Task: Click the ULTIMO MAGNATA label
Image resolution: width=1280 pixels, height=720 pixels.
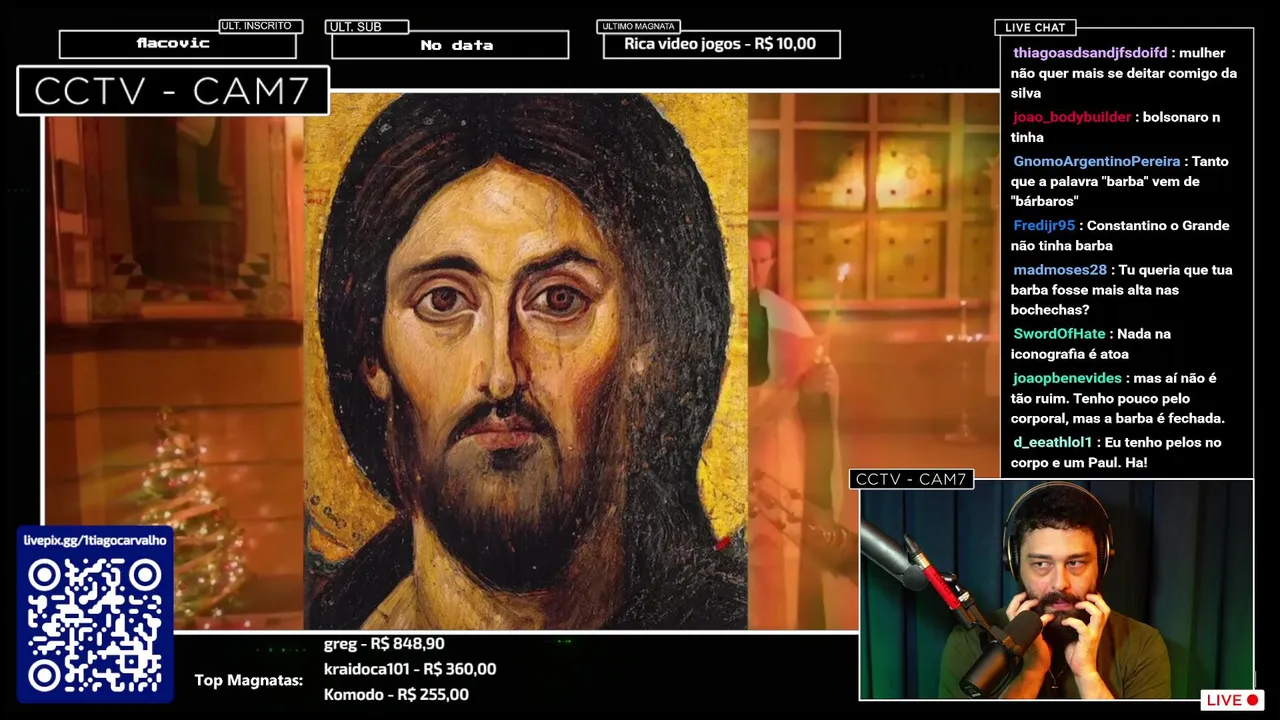Action: click(x=638, y=26)
